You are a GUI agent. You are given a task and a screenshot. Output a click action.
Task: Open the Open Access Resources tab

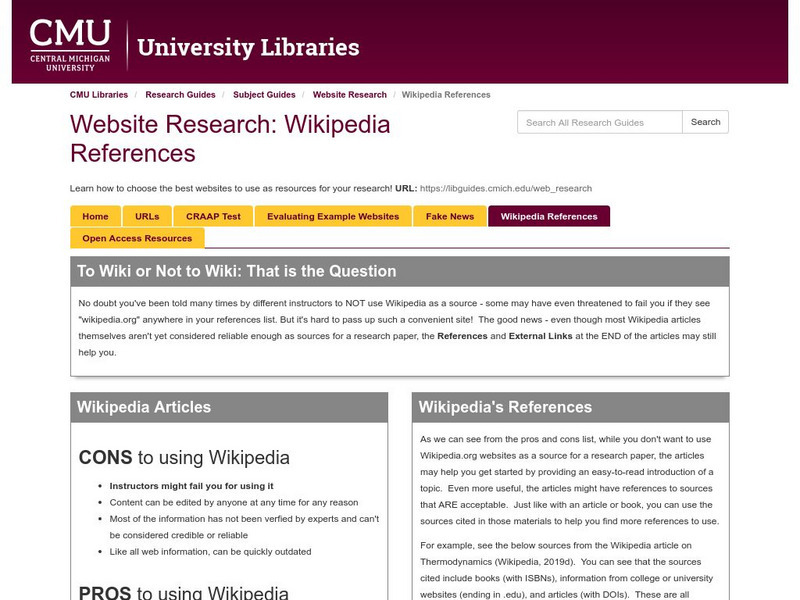coord(137,238)
